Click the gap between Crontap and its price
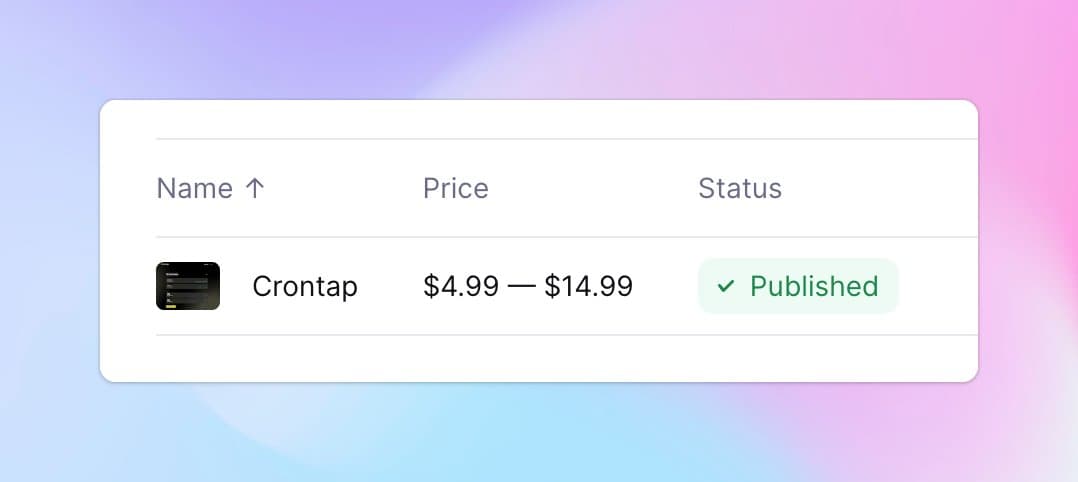 (x=390, y=286)
